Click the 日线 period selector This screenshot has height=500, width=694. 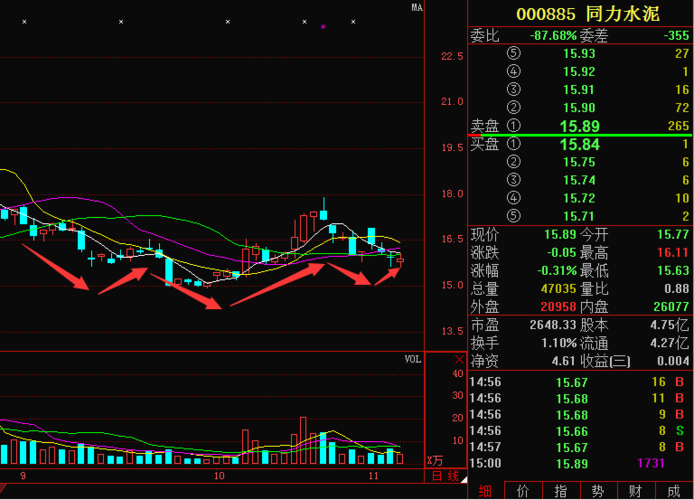[x=445, y=476]
